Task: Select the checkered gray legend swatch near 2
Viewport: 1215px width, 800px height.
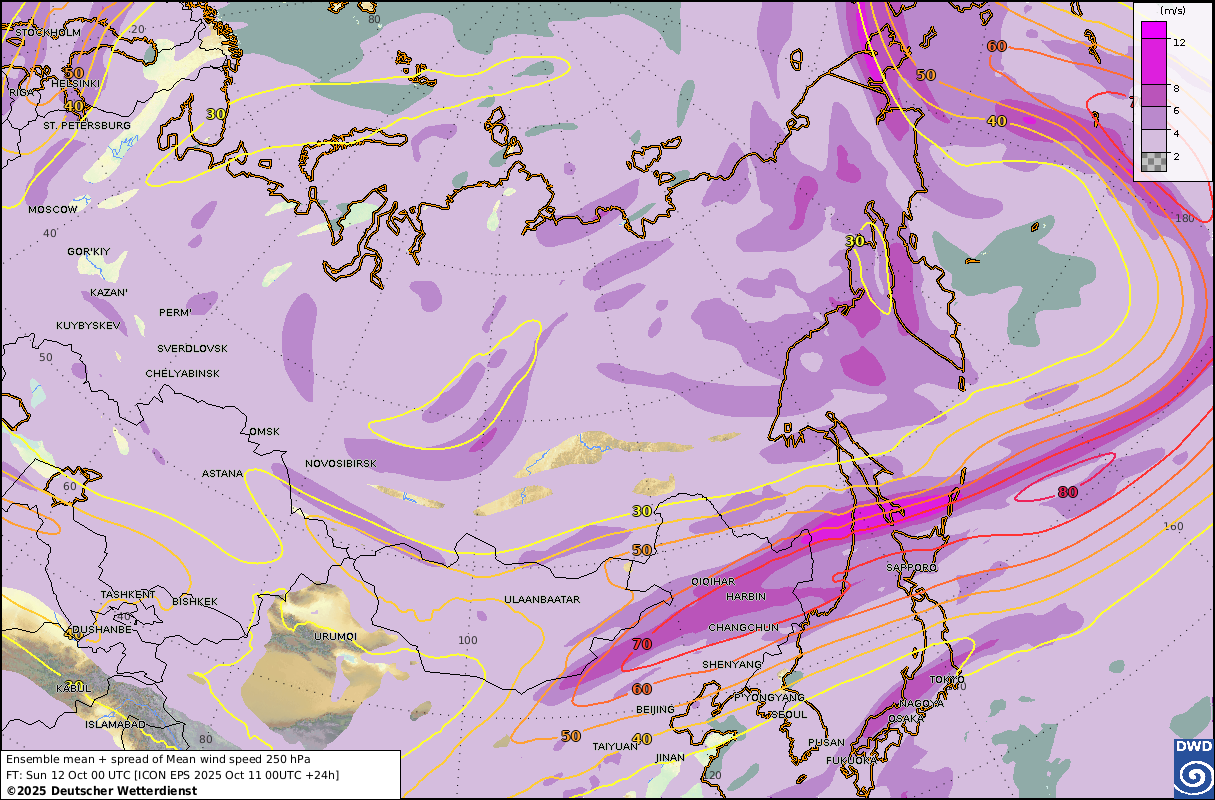Action: [x=1153, y=161]
